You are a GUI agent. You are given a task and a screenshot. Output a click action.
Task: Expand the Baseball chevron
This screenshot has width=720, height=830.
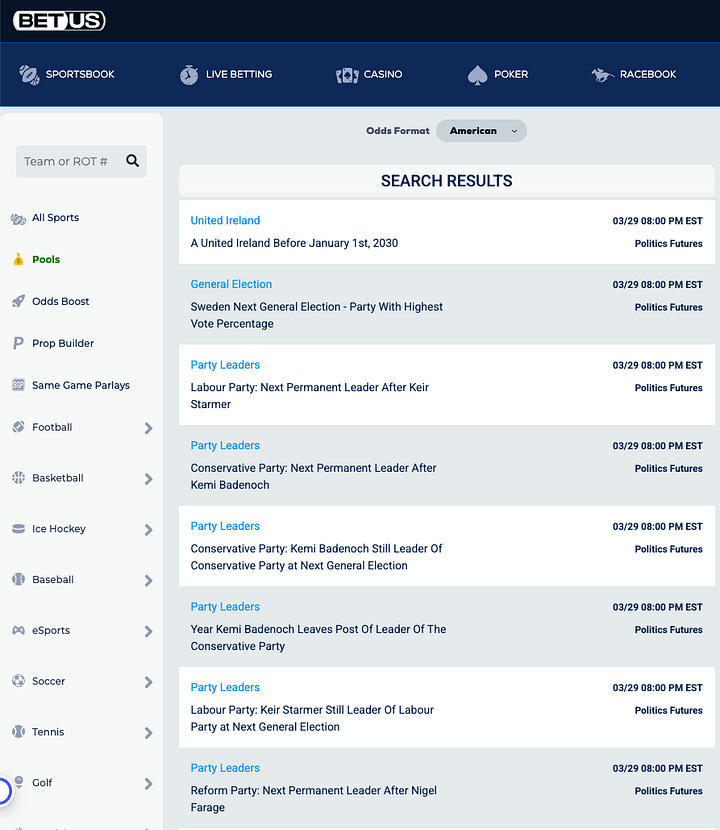(x=148, y=581)
